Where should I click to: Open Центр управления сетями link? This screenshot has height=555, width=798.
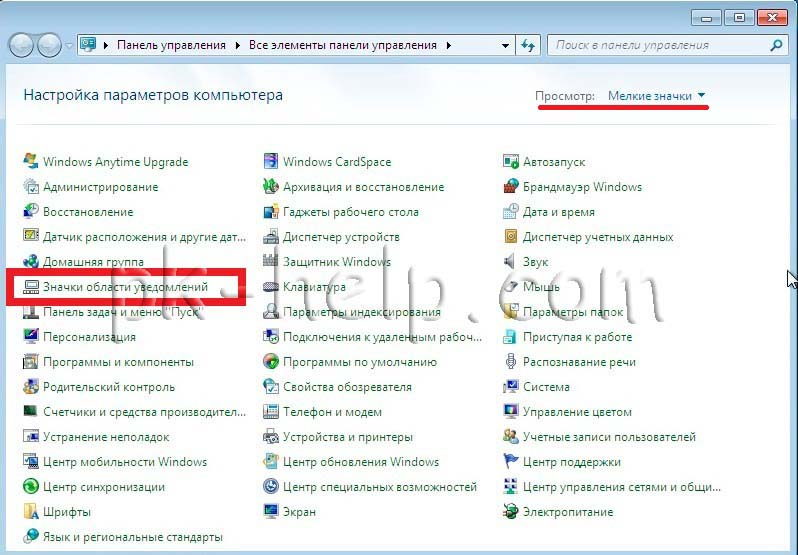622,486
